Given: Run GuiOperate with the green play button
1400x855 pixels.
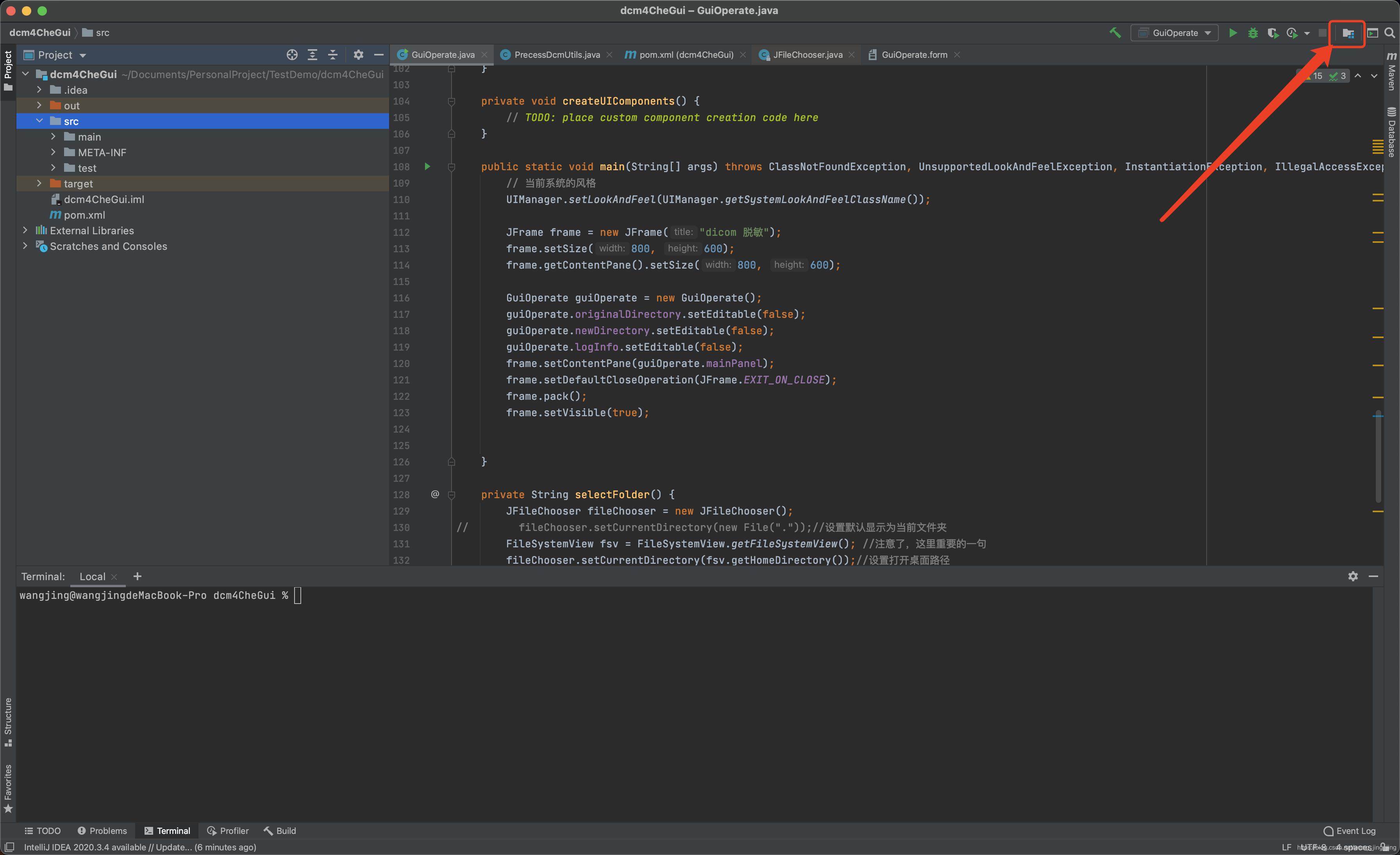Looking at the screenshot, I should [1232, 33].
